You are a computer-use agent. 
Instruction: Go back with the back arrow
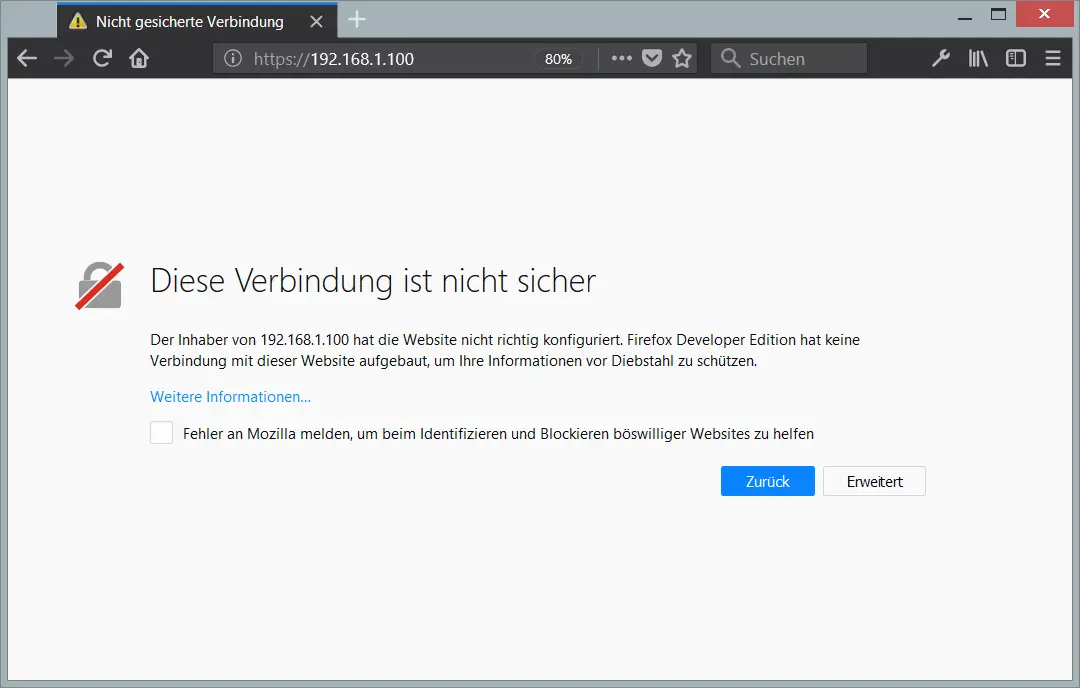pos(27,59)
